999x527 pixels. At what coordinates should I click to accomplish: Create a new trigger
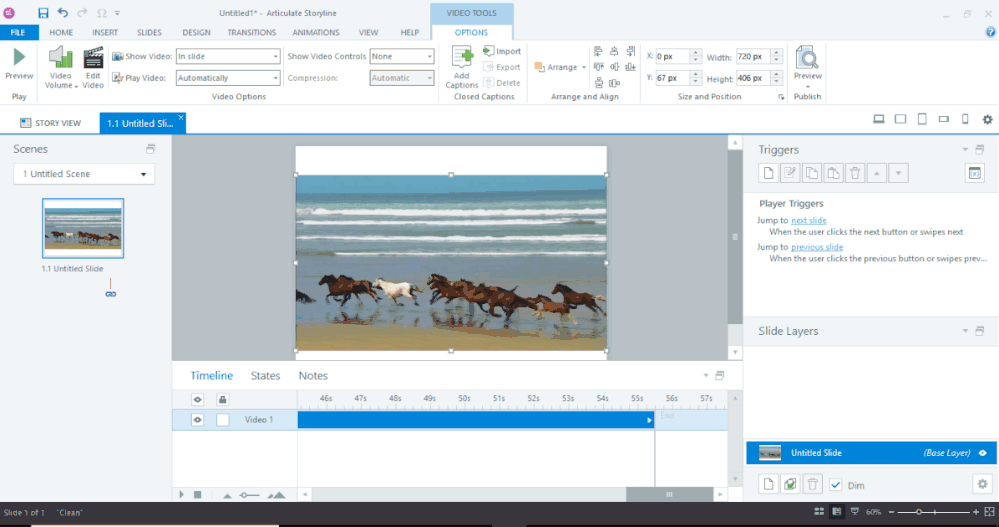point(768,173)
